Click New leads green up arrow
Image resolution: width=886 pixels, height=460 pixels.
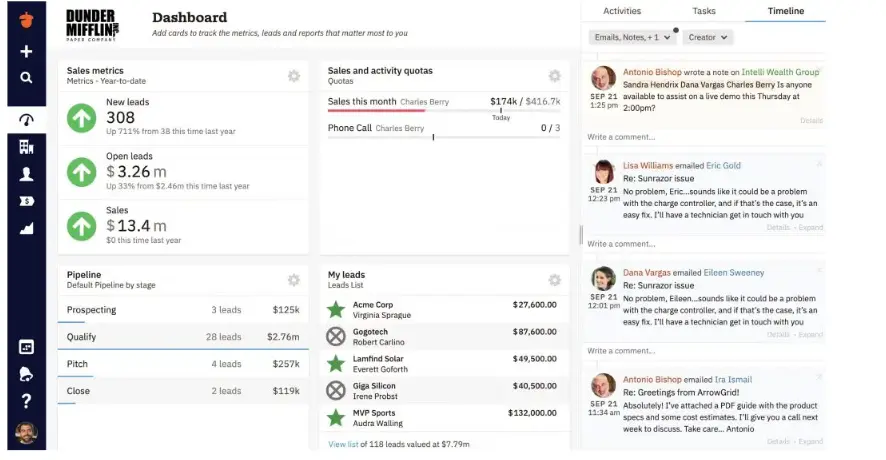click(82, 118)
